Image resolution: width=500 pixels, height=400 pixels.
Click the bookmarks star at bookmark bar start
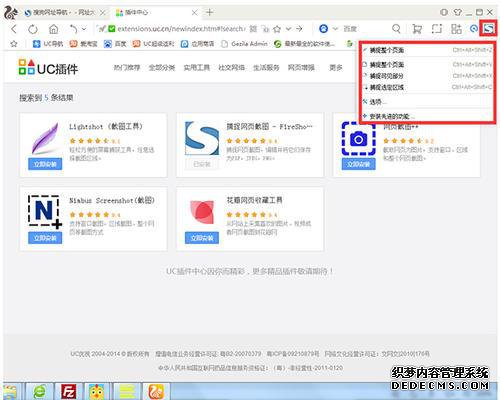(14, 44)
